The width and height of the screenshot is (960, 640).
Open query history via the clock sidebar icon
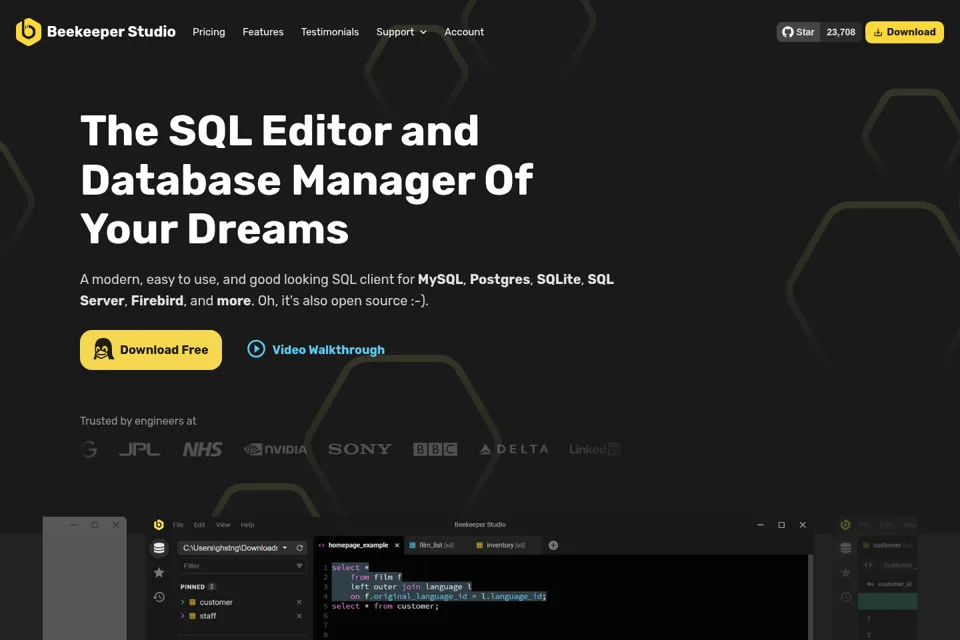[159, 597]
